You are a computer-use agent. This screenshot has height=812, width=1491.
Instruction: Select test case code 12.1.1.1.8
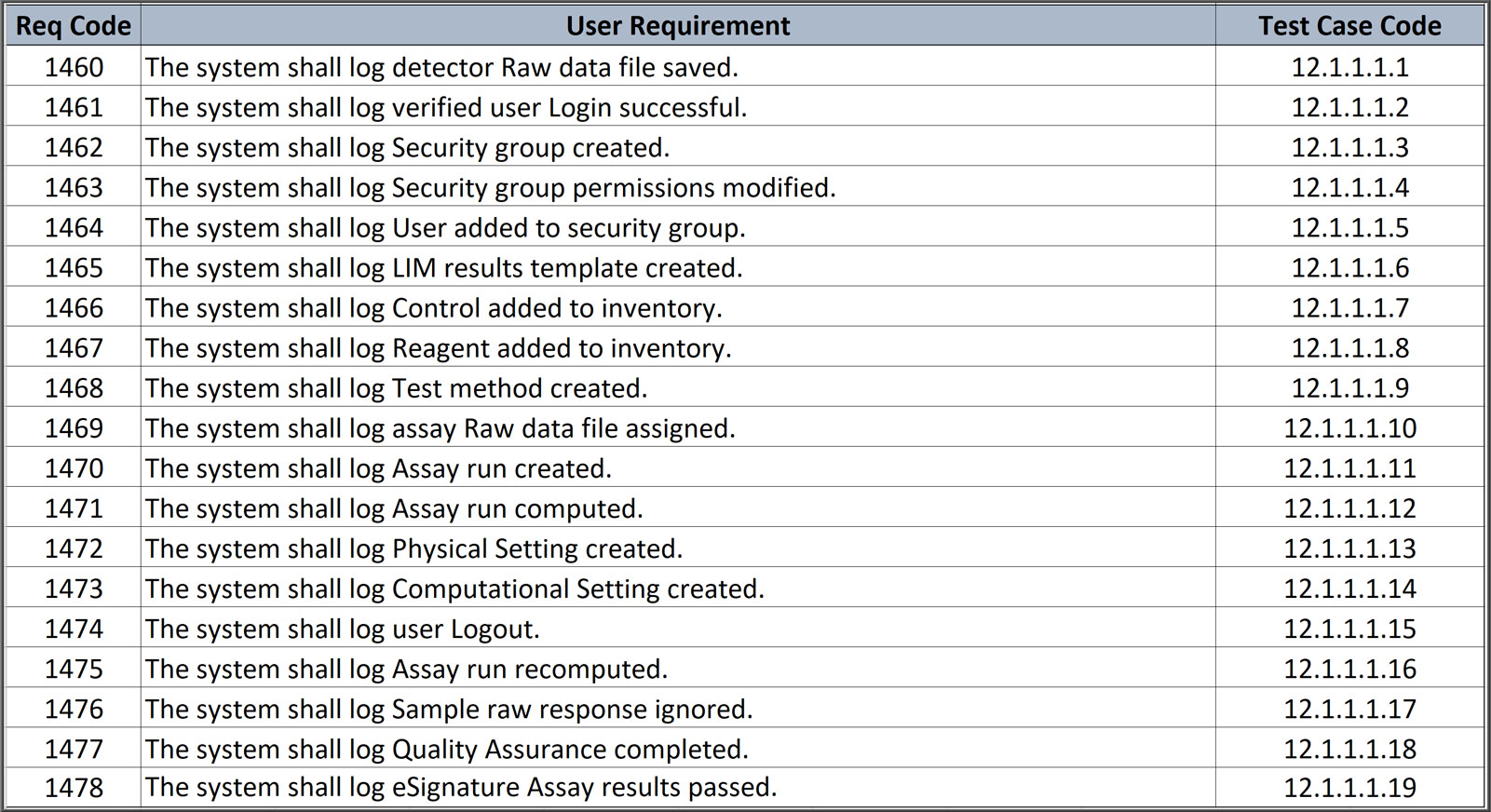(1349, 346)
